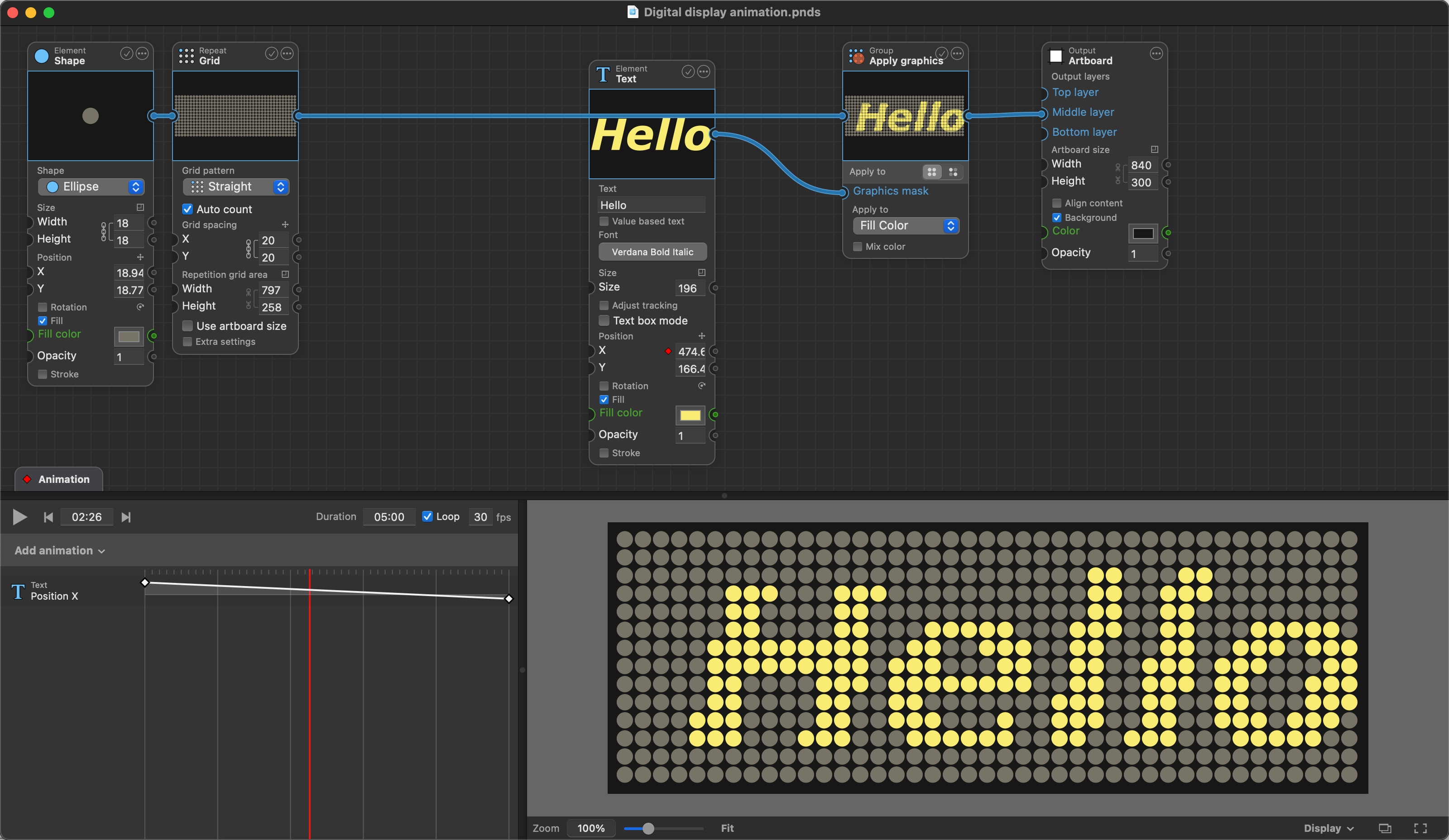Click the Text size field 196

tap(690, 288)
